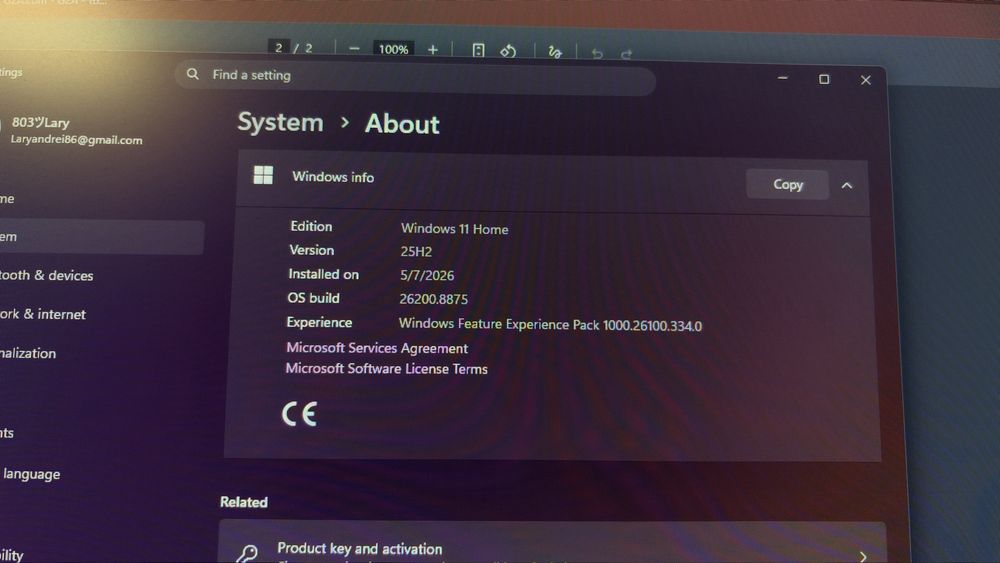Focus the Find a setting search box
The image size is (1000, 563).
[x=415, y=78]
